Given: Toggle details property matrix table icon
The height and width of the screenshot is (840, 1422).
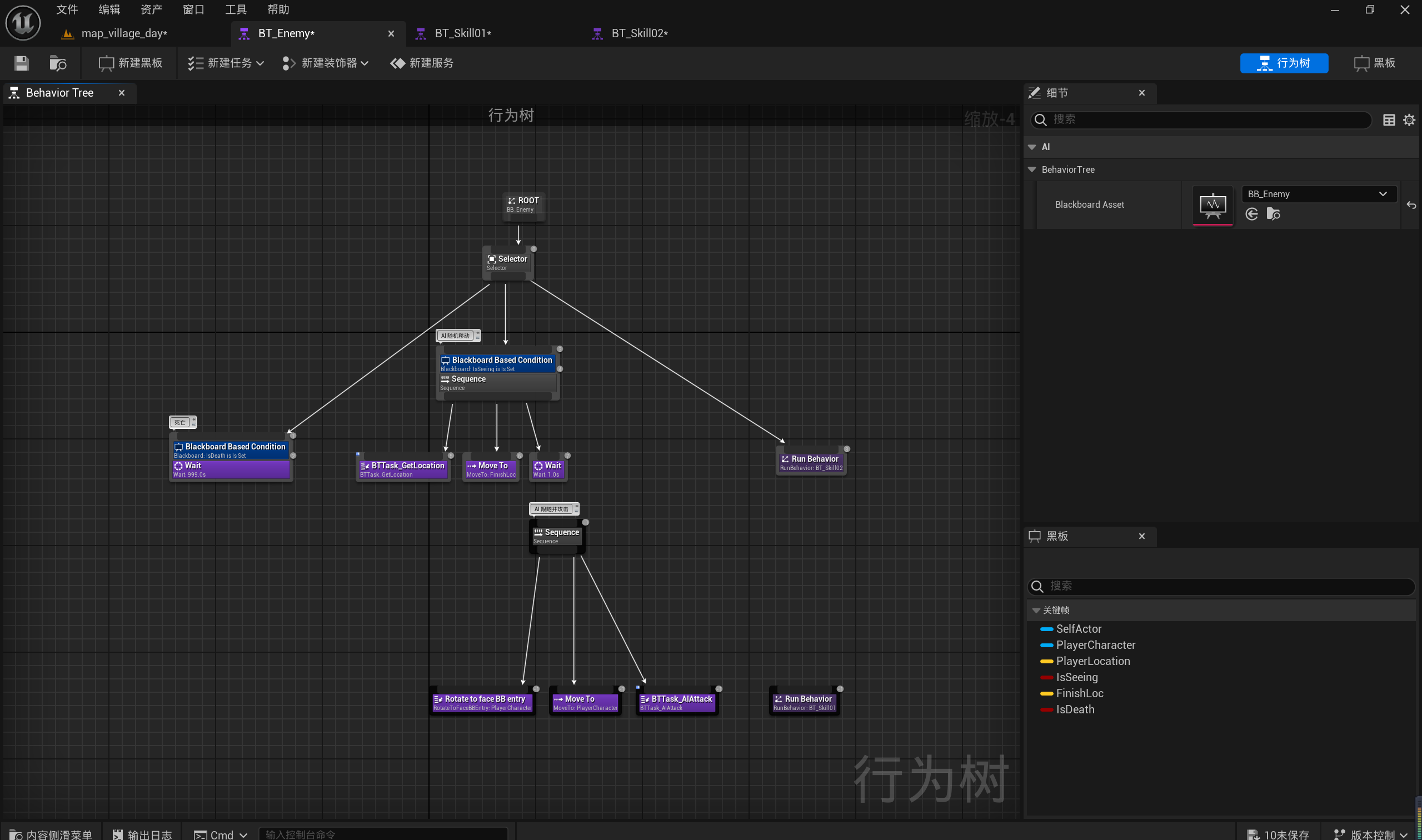Looking at the screenshot, I should pyautogui.click(x=1389, y=119).
